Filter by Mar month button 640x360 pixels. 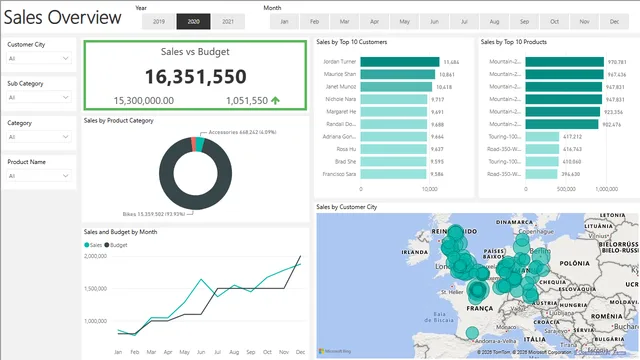click(x=344, y=22)
